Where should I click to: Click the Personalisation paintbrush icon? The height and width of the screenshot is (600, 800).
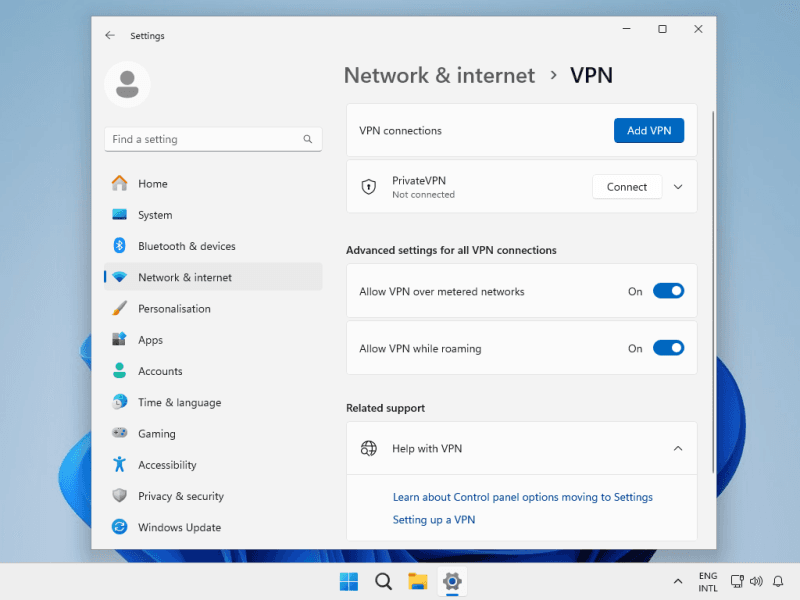[119, 309]
